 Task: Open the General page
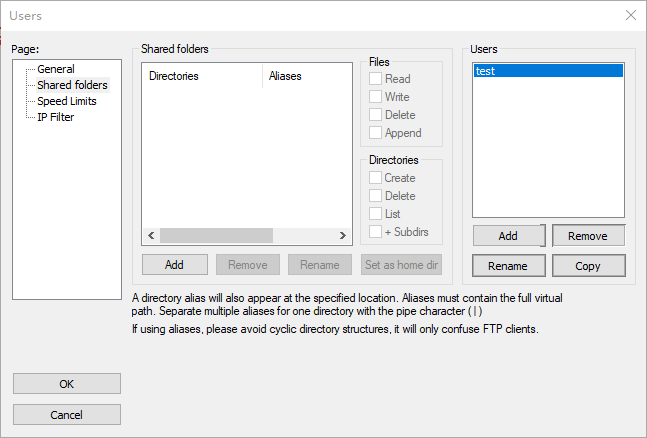coord(56,69)
